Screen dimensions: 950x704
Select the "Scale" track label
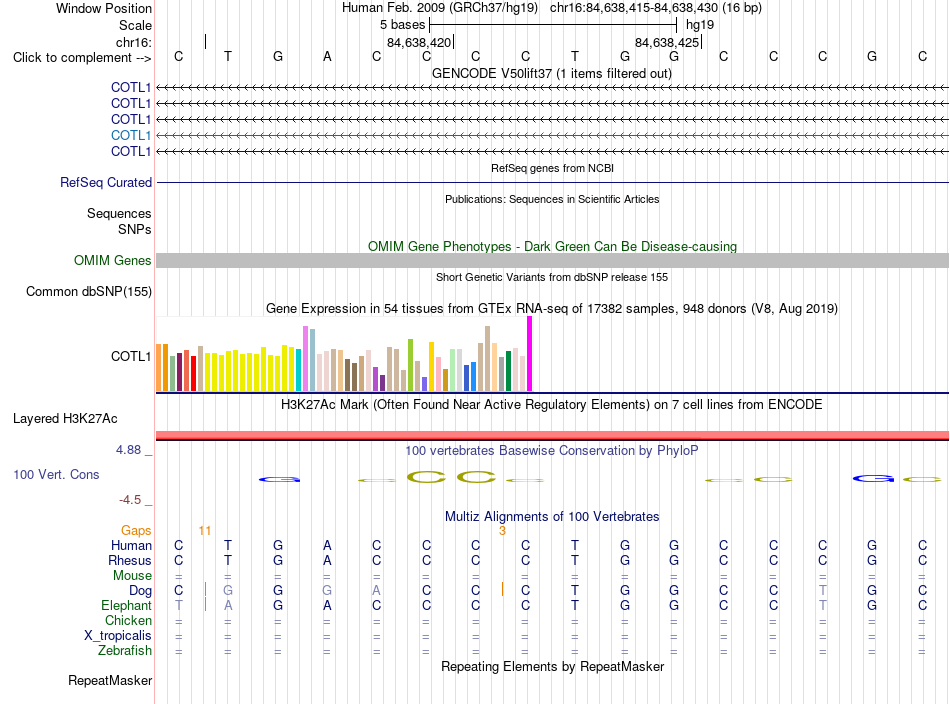[x=135, y=25]
